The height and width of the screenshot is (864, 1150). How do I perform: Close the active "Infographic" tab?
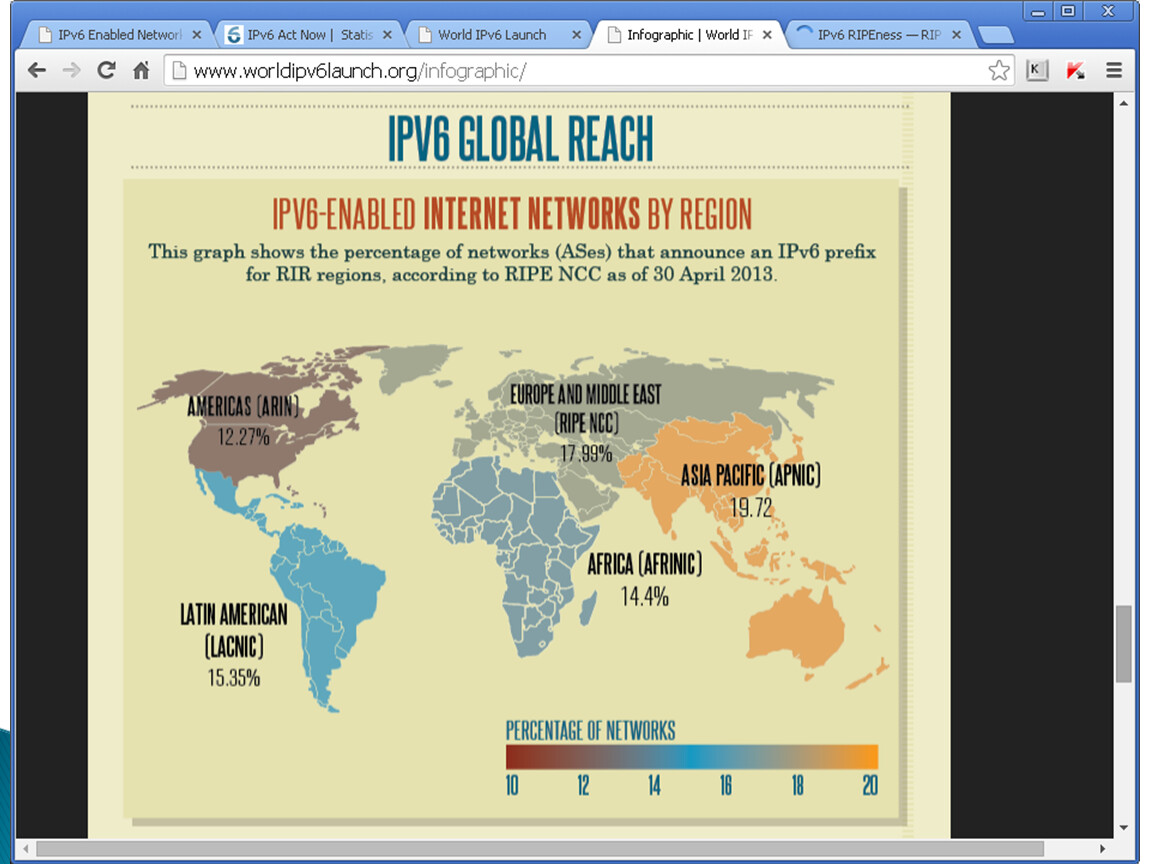click(x=766, y=35)
